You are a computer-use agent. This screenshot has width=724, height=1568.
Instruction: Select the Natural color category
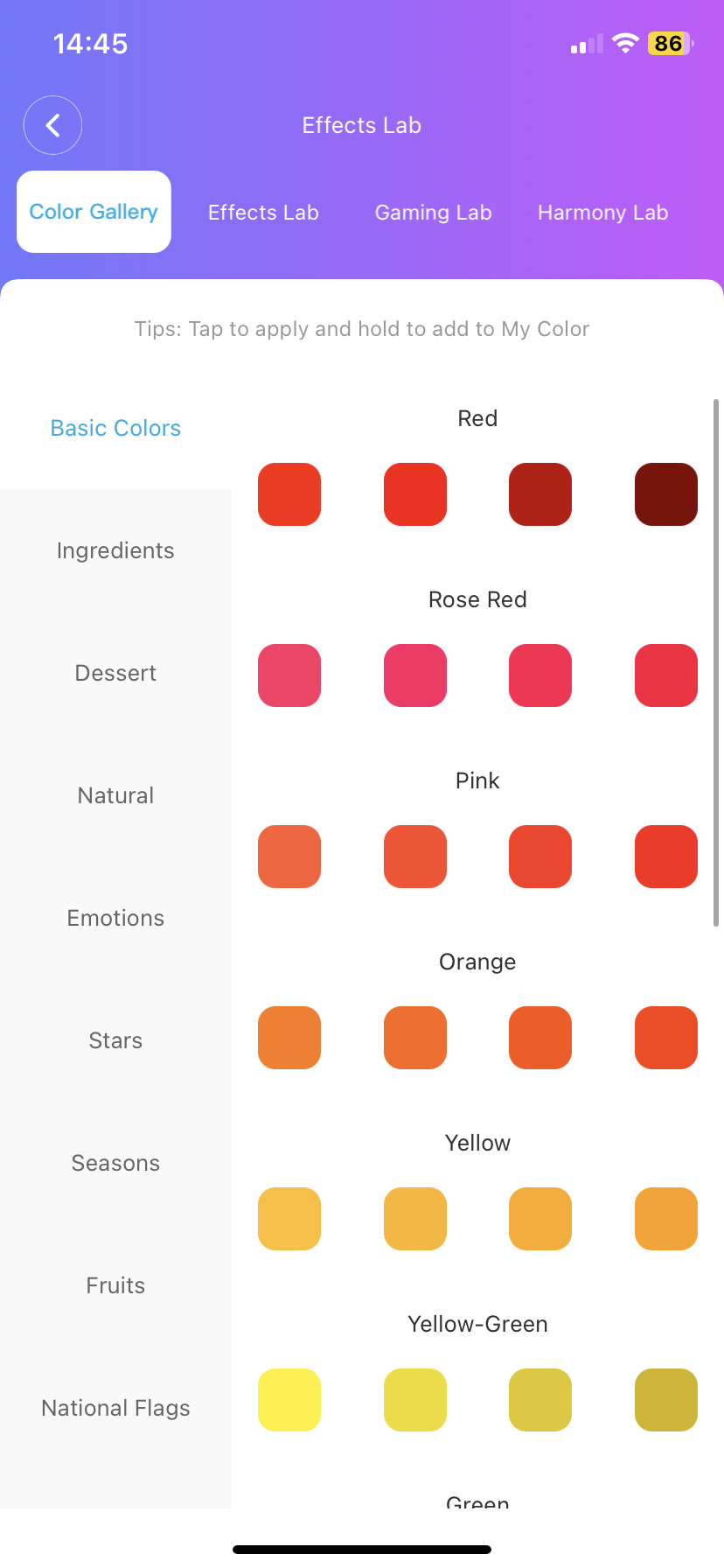pos(115,795)
